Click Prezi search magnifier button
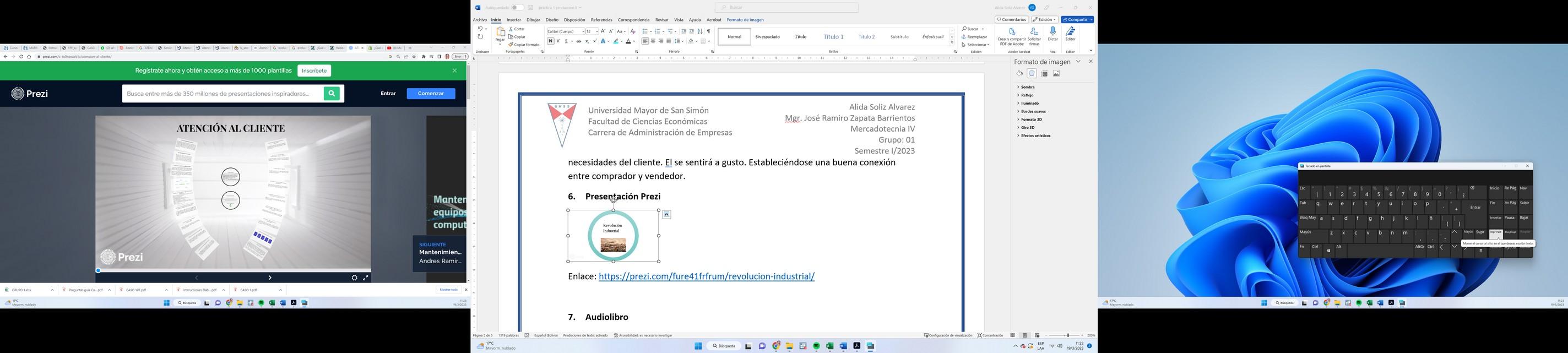 tap(332, 94)
